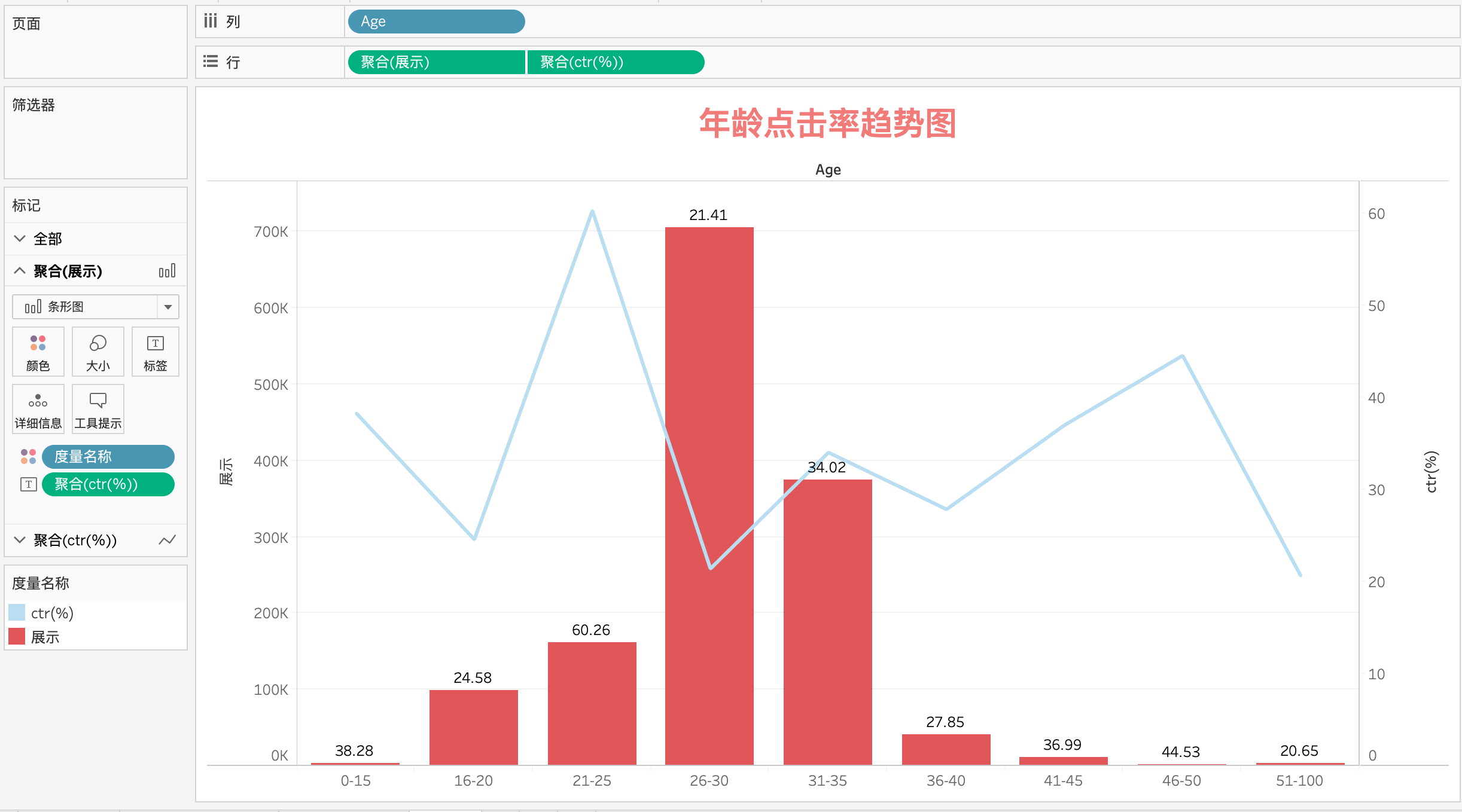Click the 41-45 axis category label
Screen dimensions: 1462x812
coord(1064,781)
